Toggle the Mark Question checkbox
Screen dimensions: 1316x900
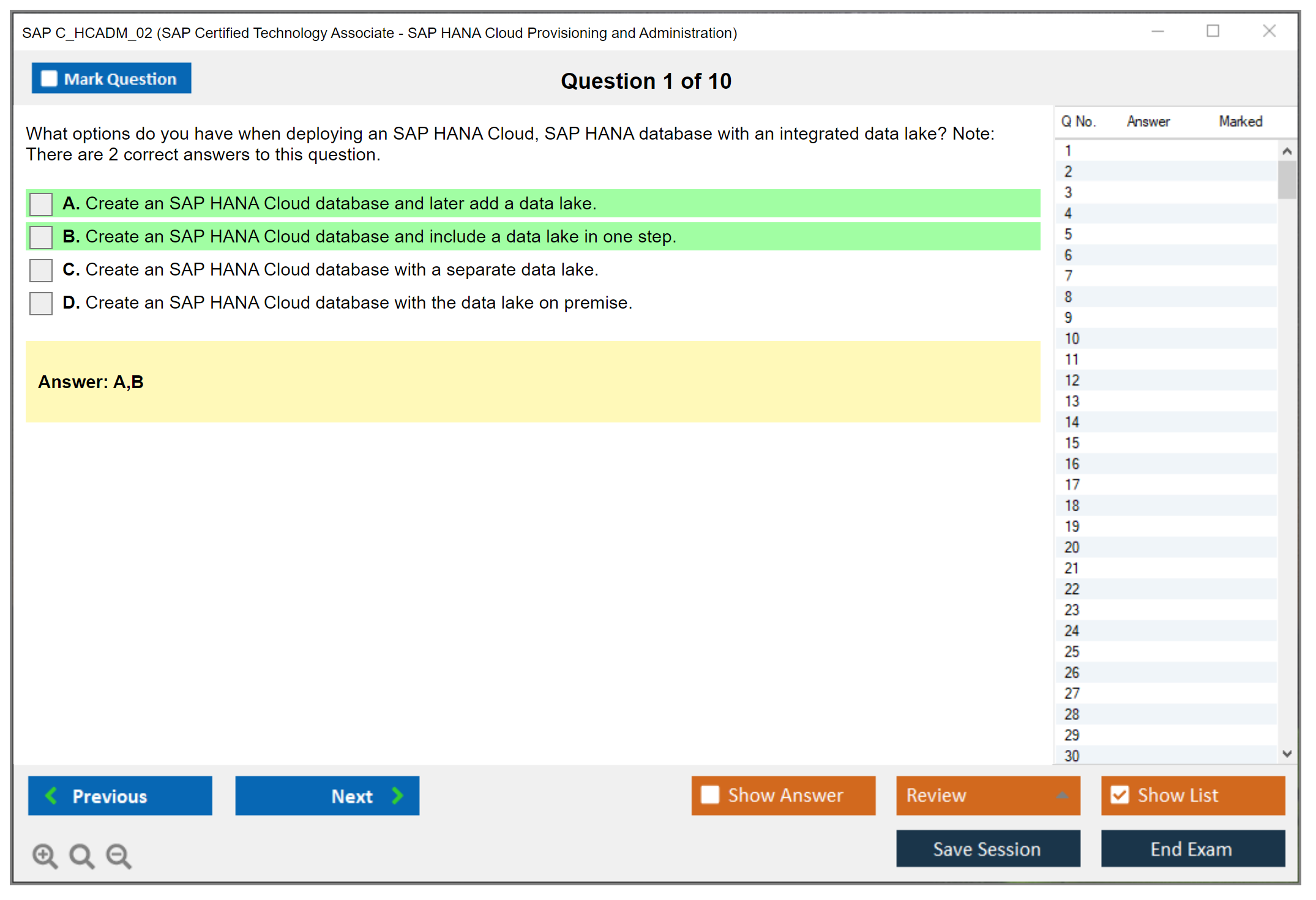click(x=49, y=78)
